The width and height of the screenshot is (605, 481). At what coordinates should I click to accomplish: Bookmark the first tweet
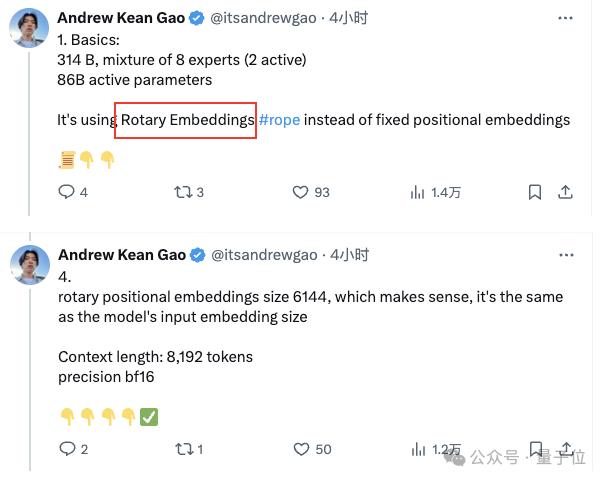(x=535, y=192)
